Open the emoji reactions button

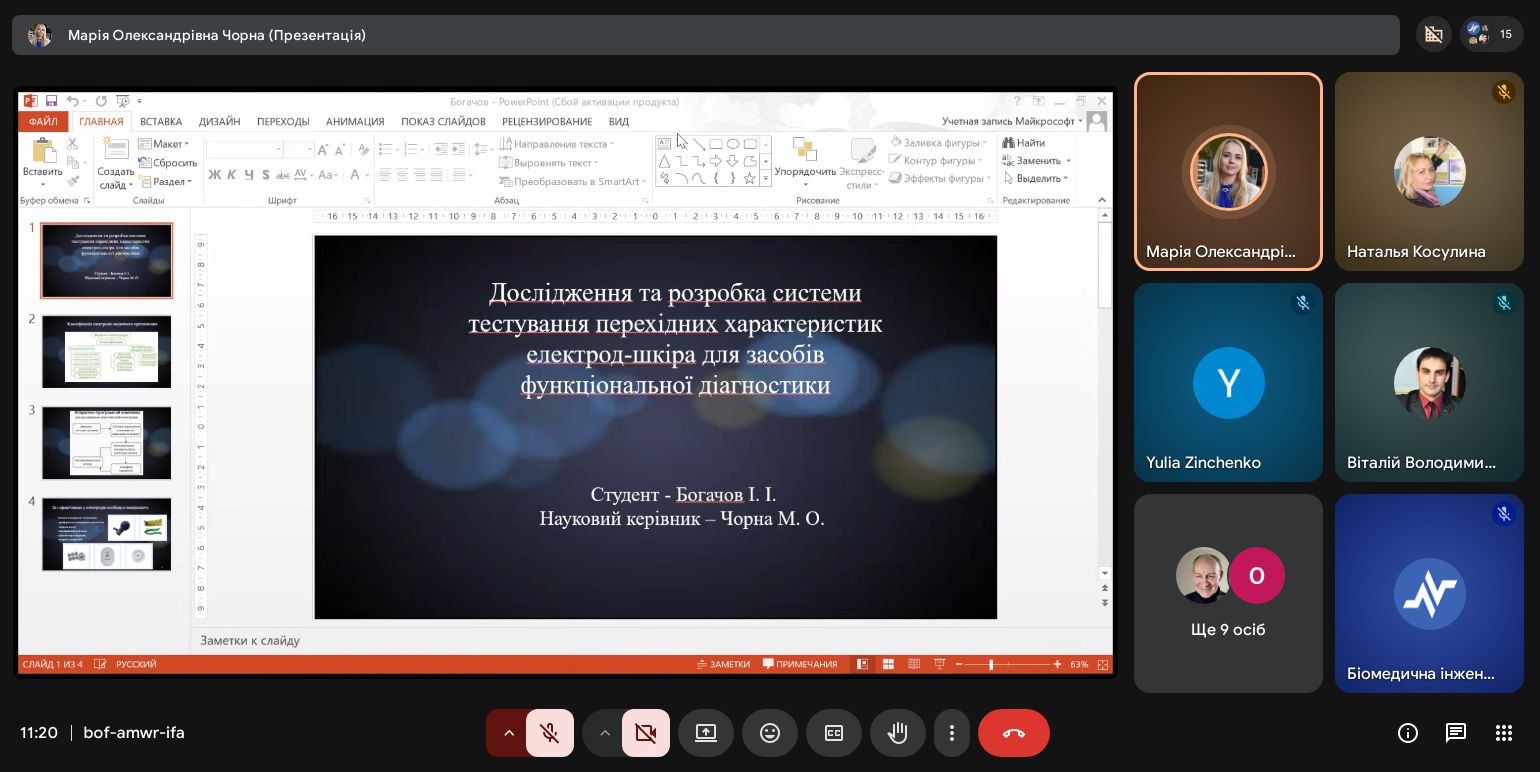coord(770,733)
